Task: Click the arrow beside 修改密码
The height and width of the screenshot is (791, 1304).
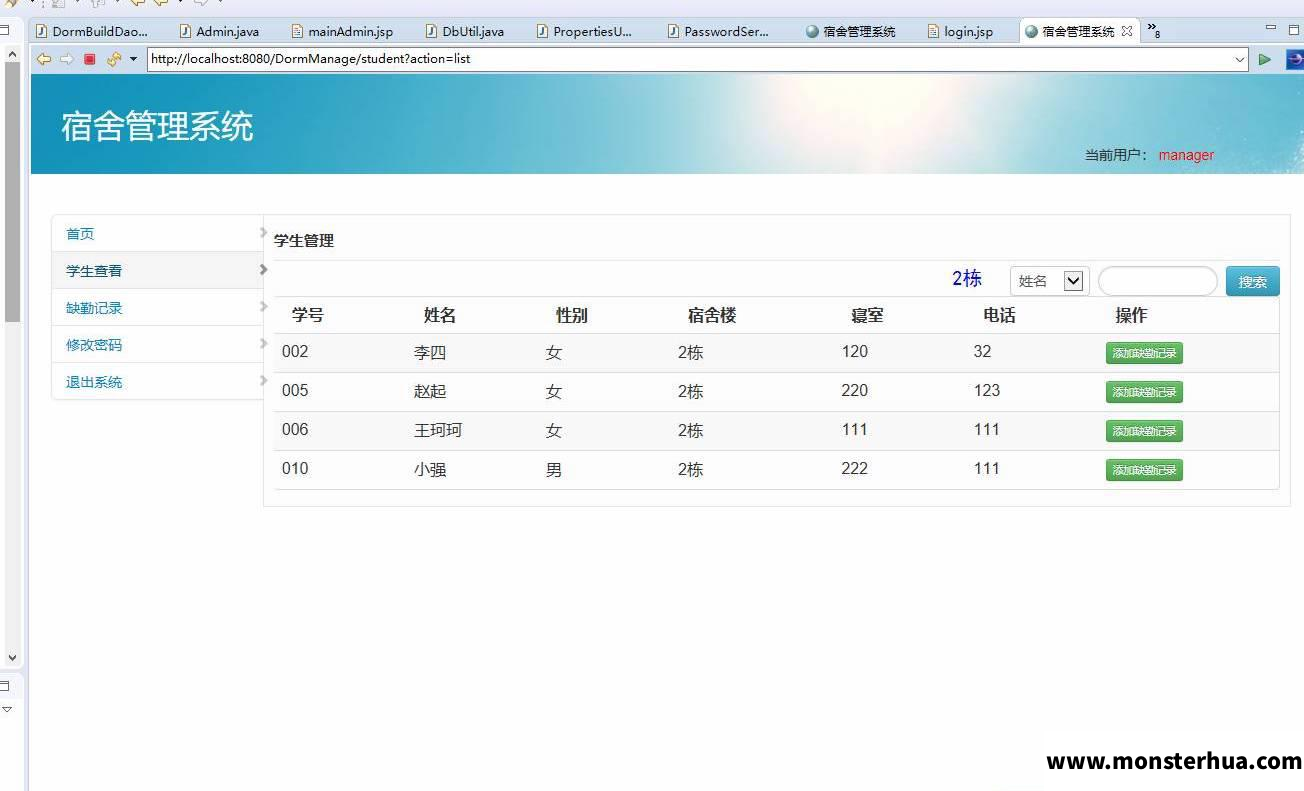Action: pyautogui.click(x=263, y=343)
